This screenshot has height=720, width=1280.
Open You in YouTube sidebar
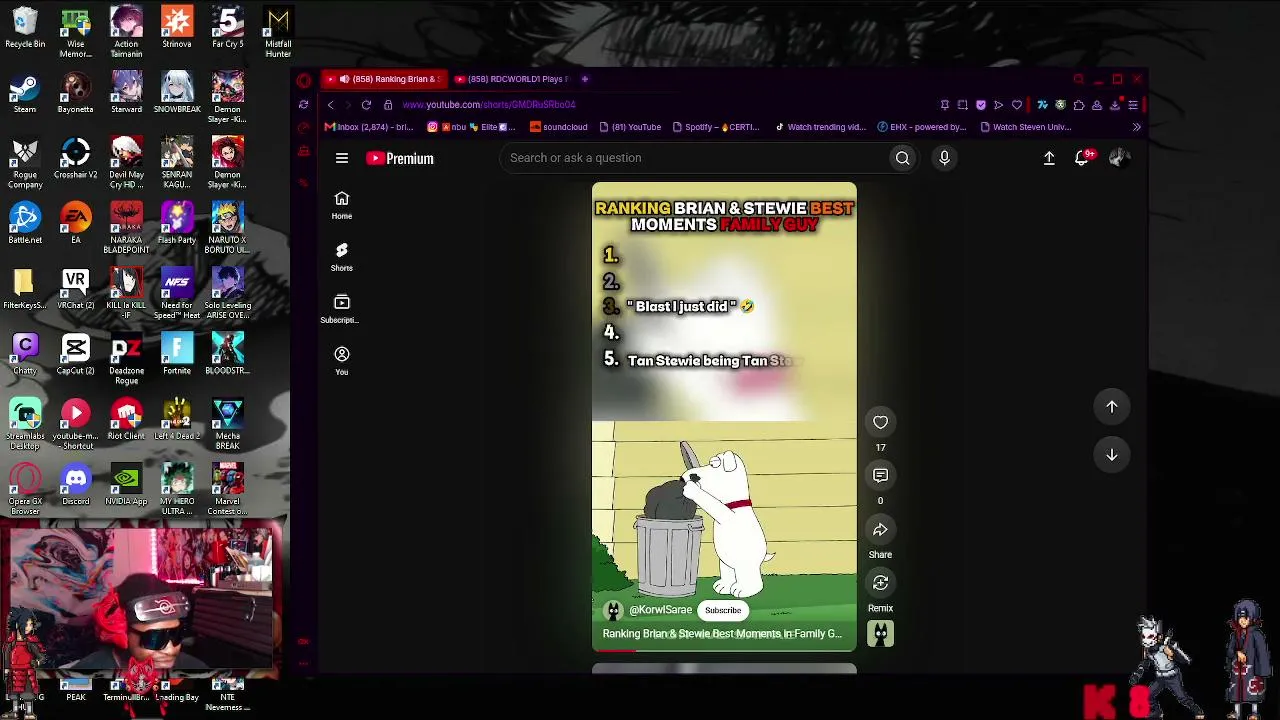pyautogui.click(x=342, y=361)
